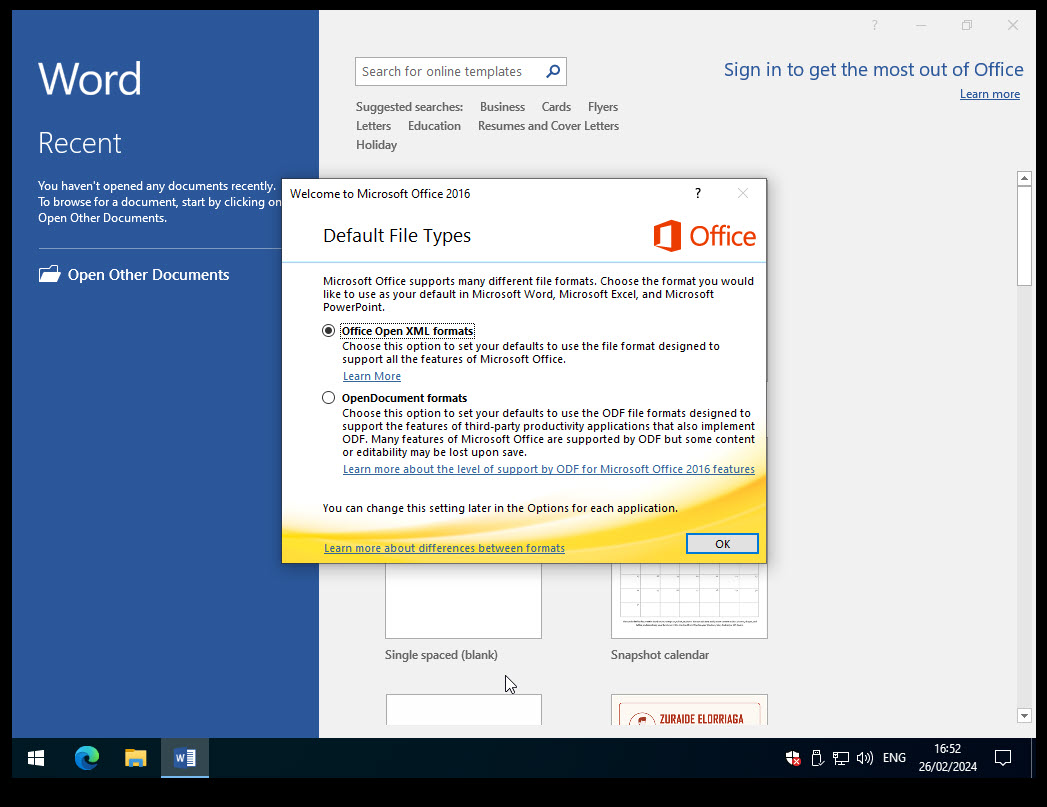Open File Explorer from the taskbar
1047x807 pixels.
pos(136,758)
